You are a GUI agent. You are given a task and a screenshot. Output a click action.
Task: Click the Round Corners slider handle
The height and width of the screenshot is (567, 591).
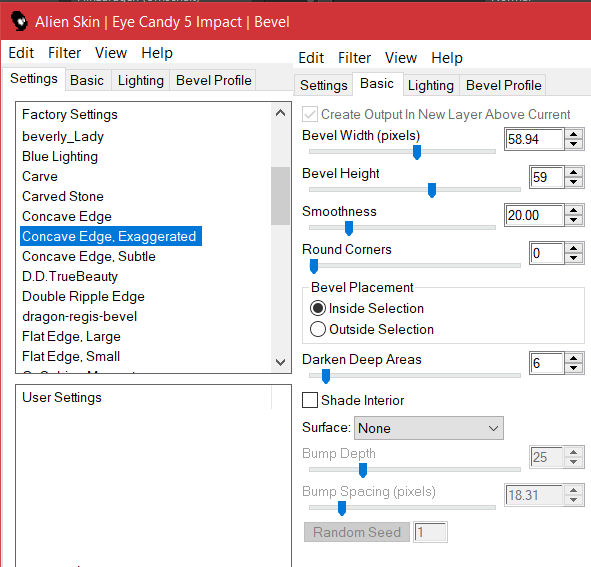click(x=314, y=267)
